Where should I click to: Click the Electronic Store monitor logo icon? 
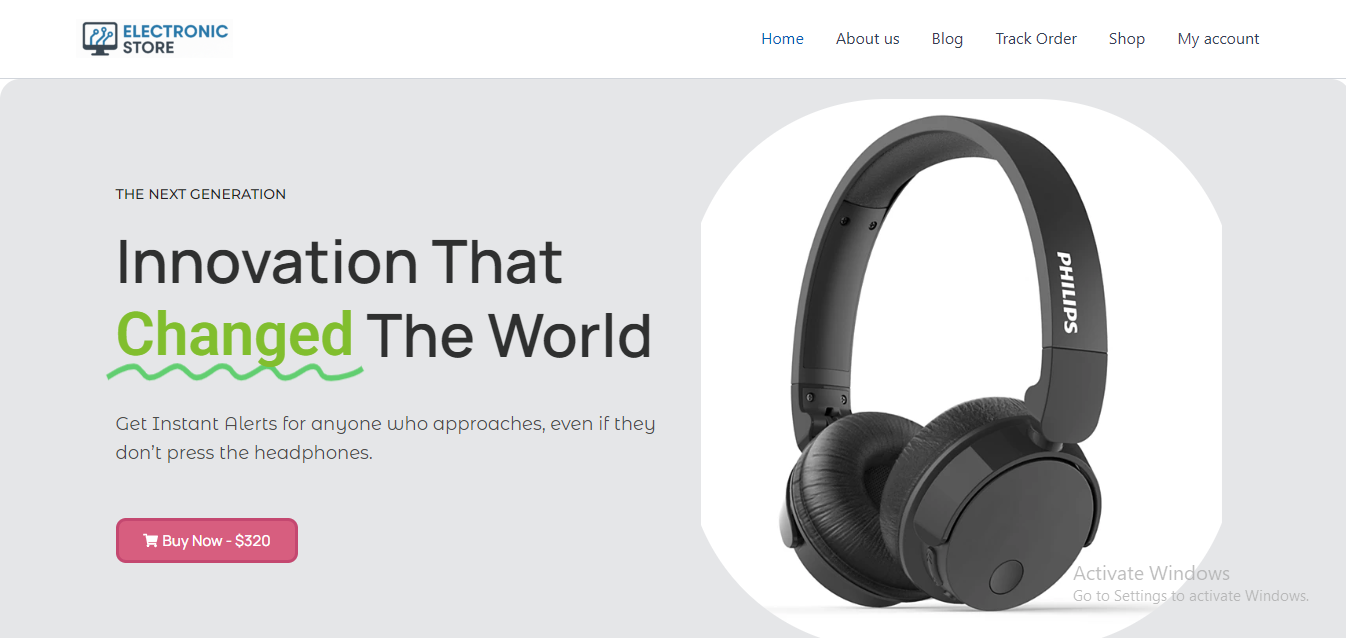(100, 39)
